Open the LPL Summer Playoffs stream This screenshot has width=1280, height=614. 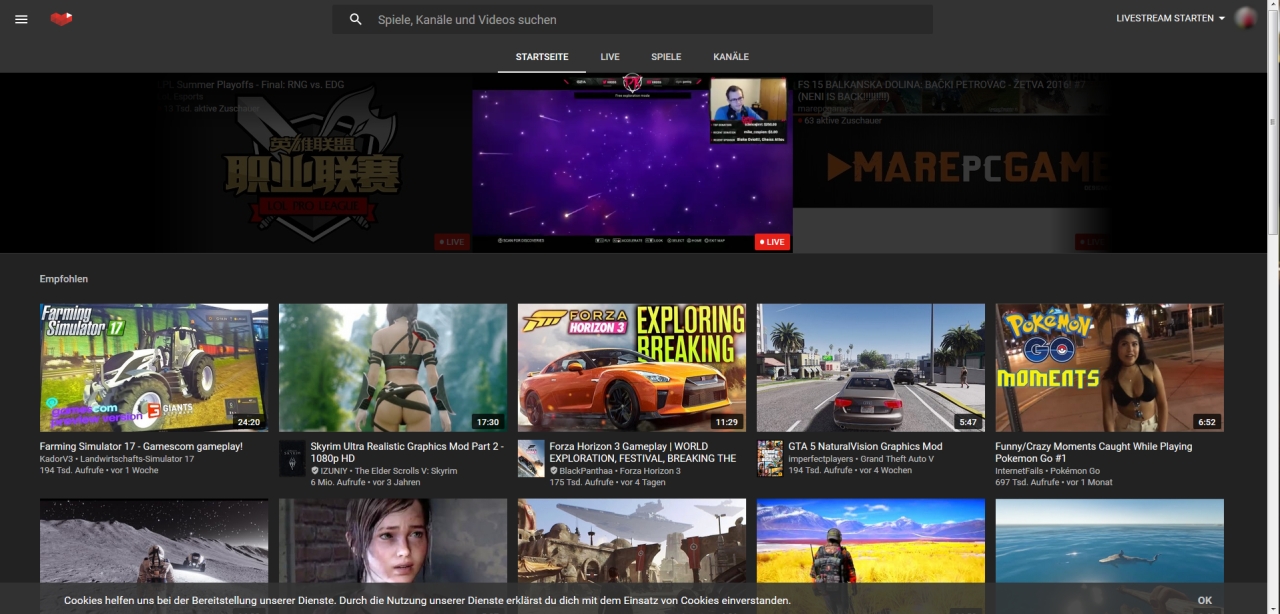(313, 163)
